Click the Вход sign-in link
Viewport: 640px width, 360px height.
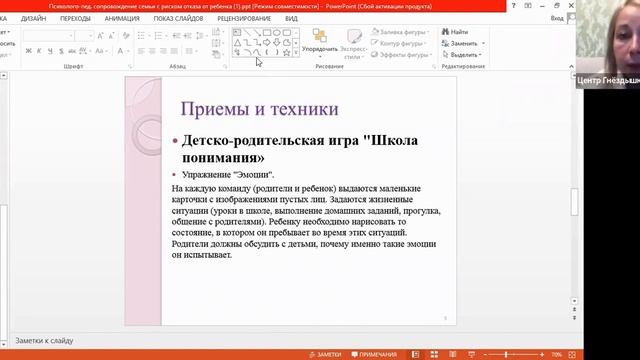557,18
